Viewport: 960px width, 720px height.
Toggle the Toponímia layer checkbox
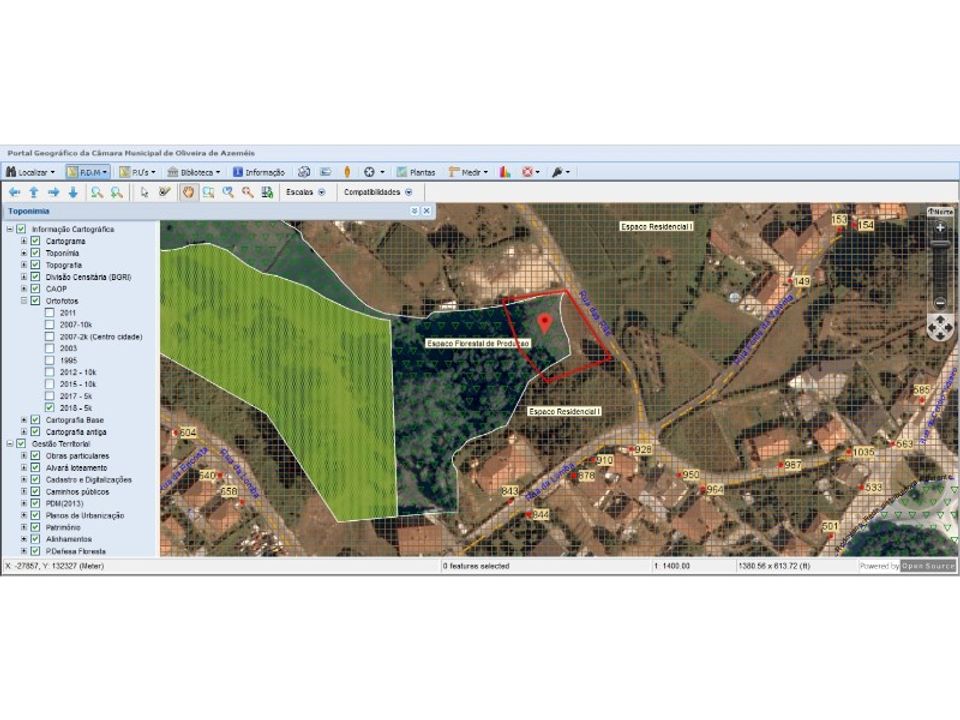coord(36,253)
